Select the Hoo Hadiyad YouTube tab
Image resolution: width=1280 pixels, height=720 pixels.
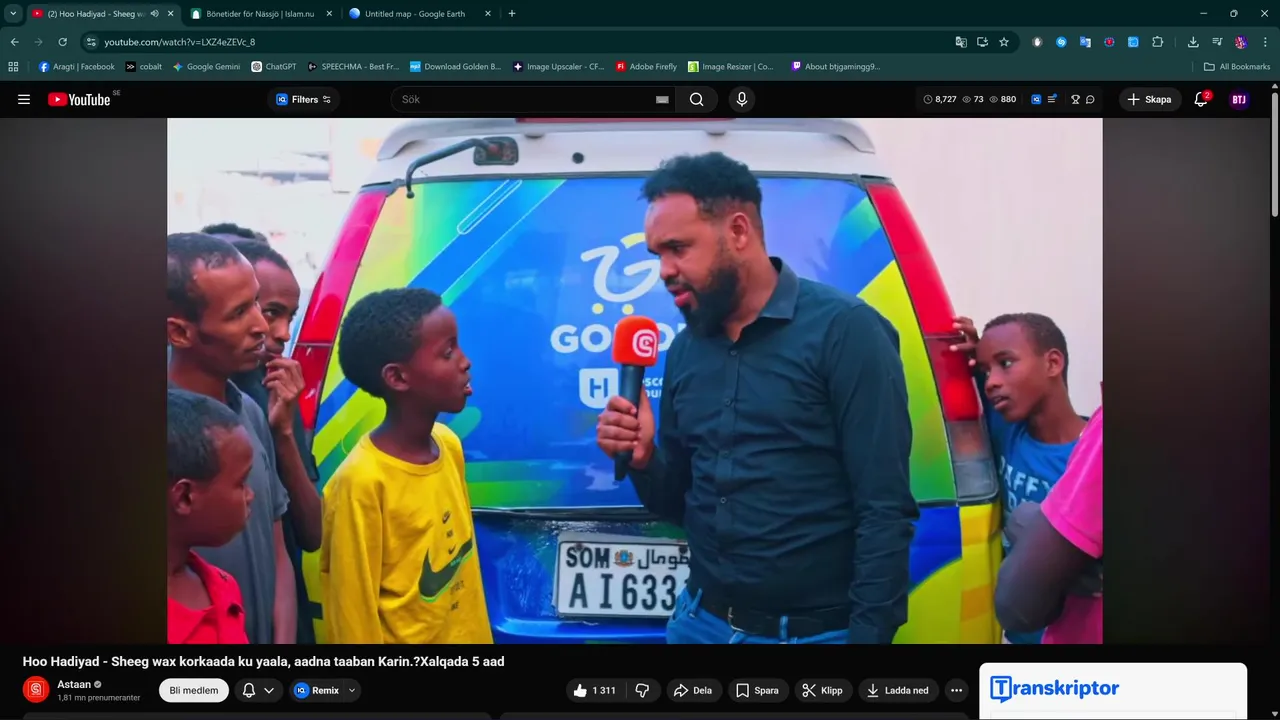pyautogui.click(x=102, y=14)
